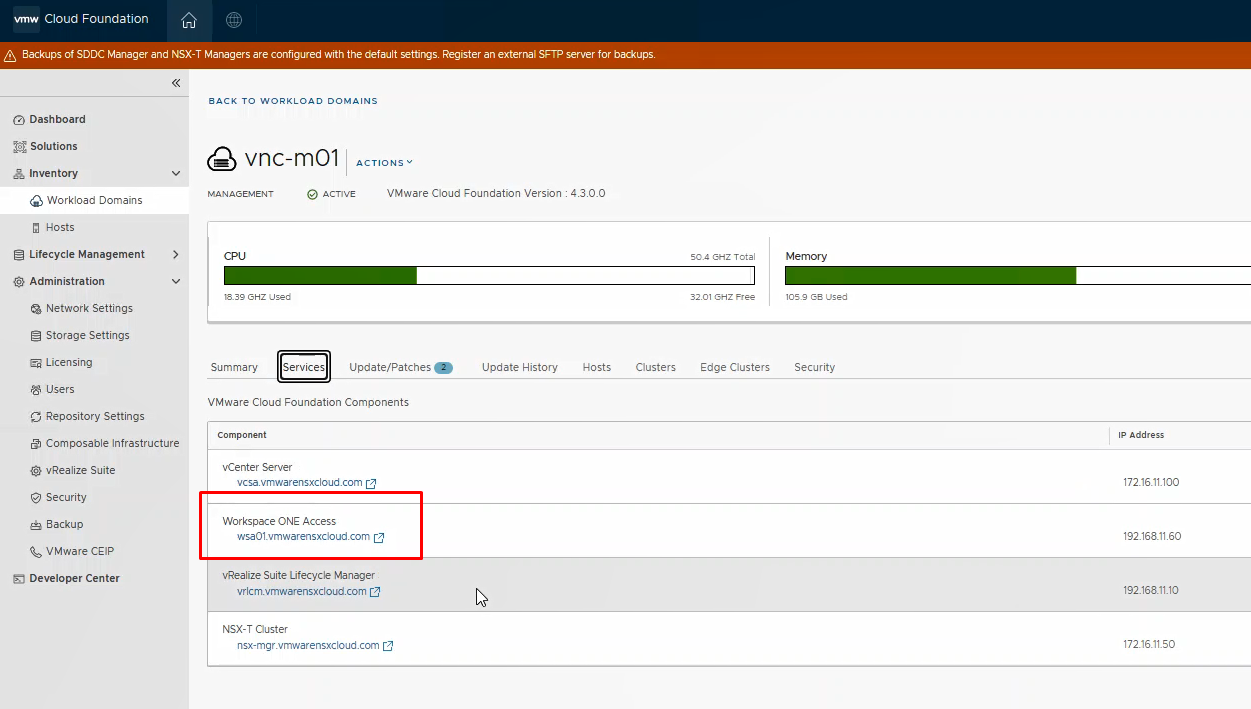The image size is (1251, 709).
Task: Click external link icon beside nsx-mgr.vmwarensxcloud.com
Action: [x=388, y=646]
